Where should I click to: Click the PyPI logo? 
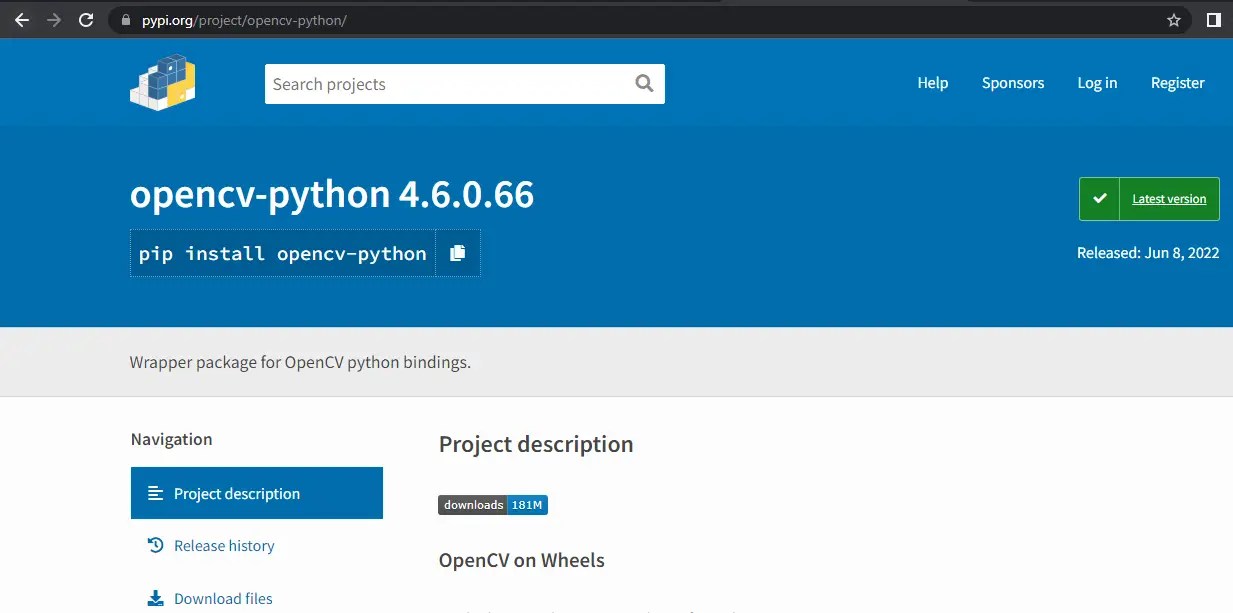pos(162,82)
